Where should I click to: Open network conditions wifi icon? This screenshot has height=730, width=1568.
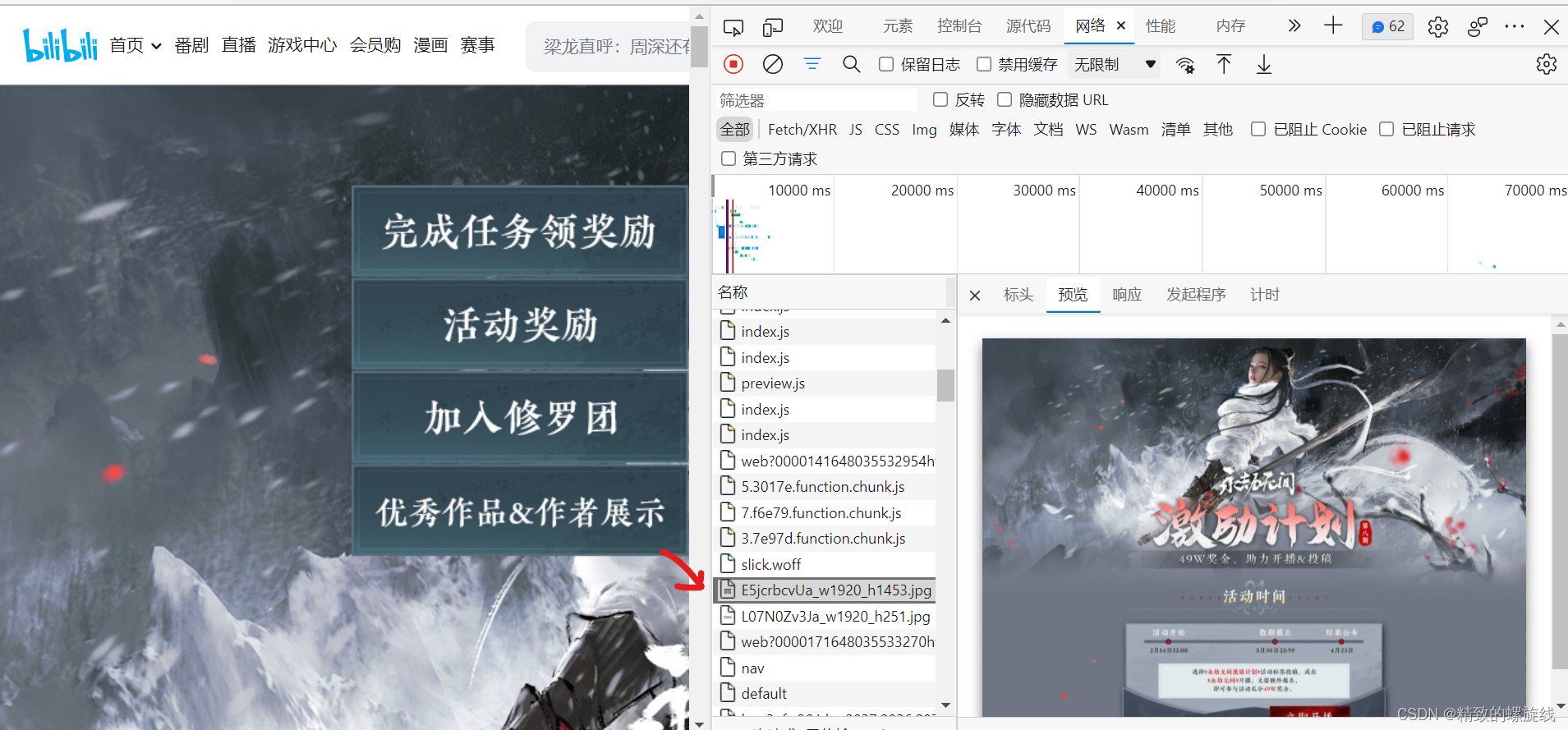(1184, 65)
